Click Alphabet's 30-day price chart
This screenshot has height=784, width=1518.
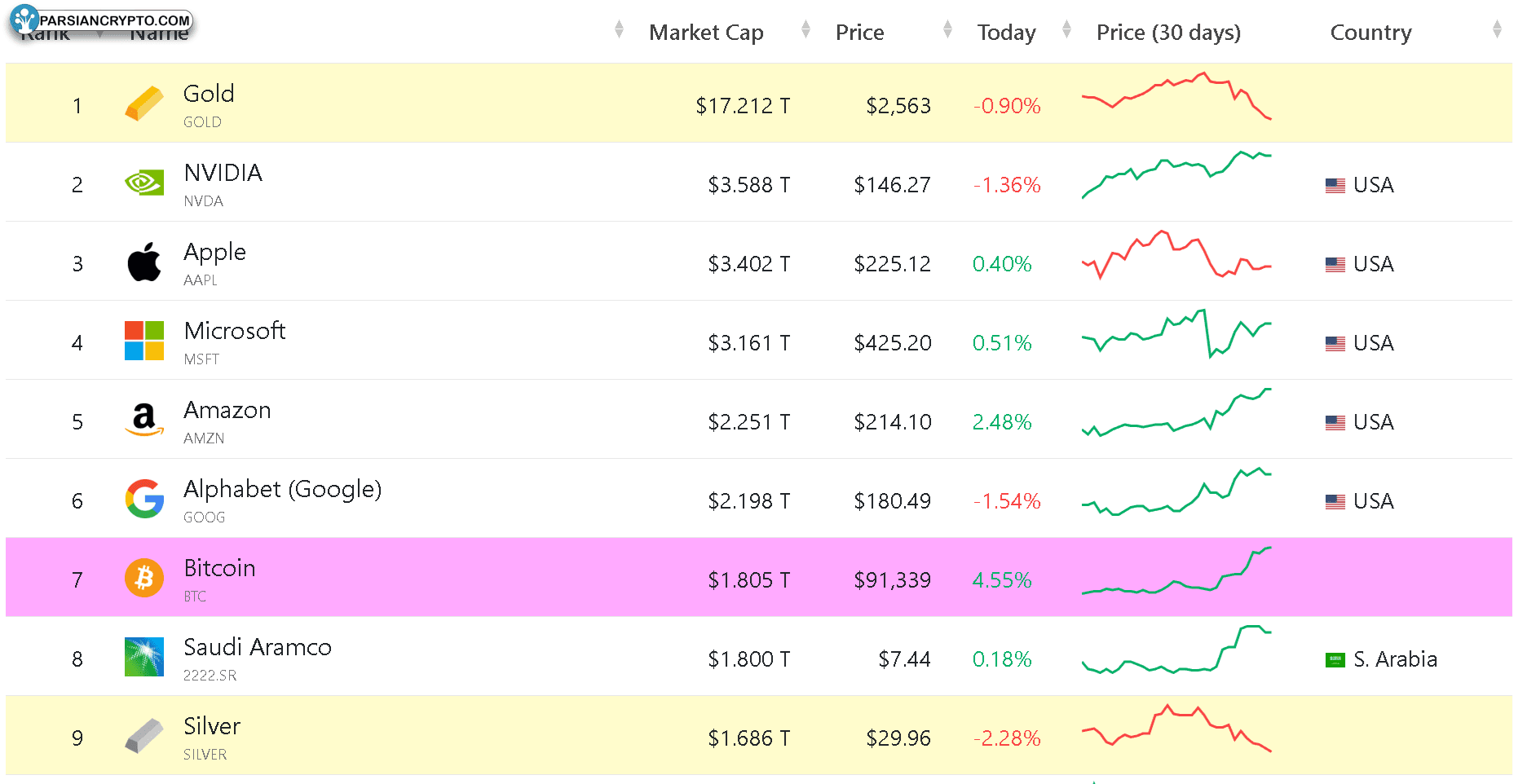point(1176,491)
